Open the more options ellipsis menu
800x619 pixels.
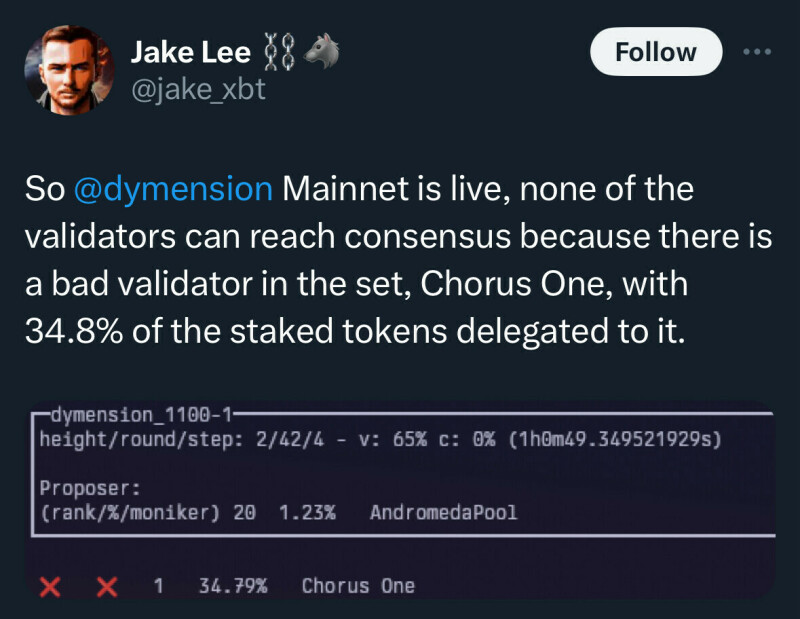point(757,52)
